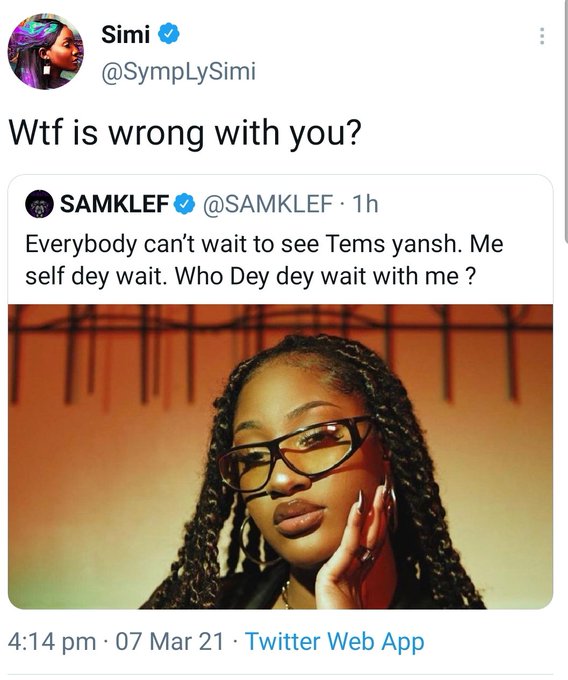Open the SAMKLEF display name in quoted tweet
This screenshot has height=680, width=568.
click(114, 204)
